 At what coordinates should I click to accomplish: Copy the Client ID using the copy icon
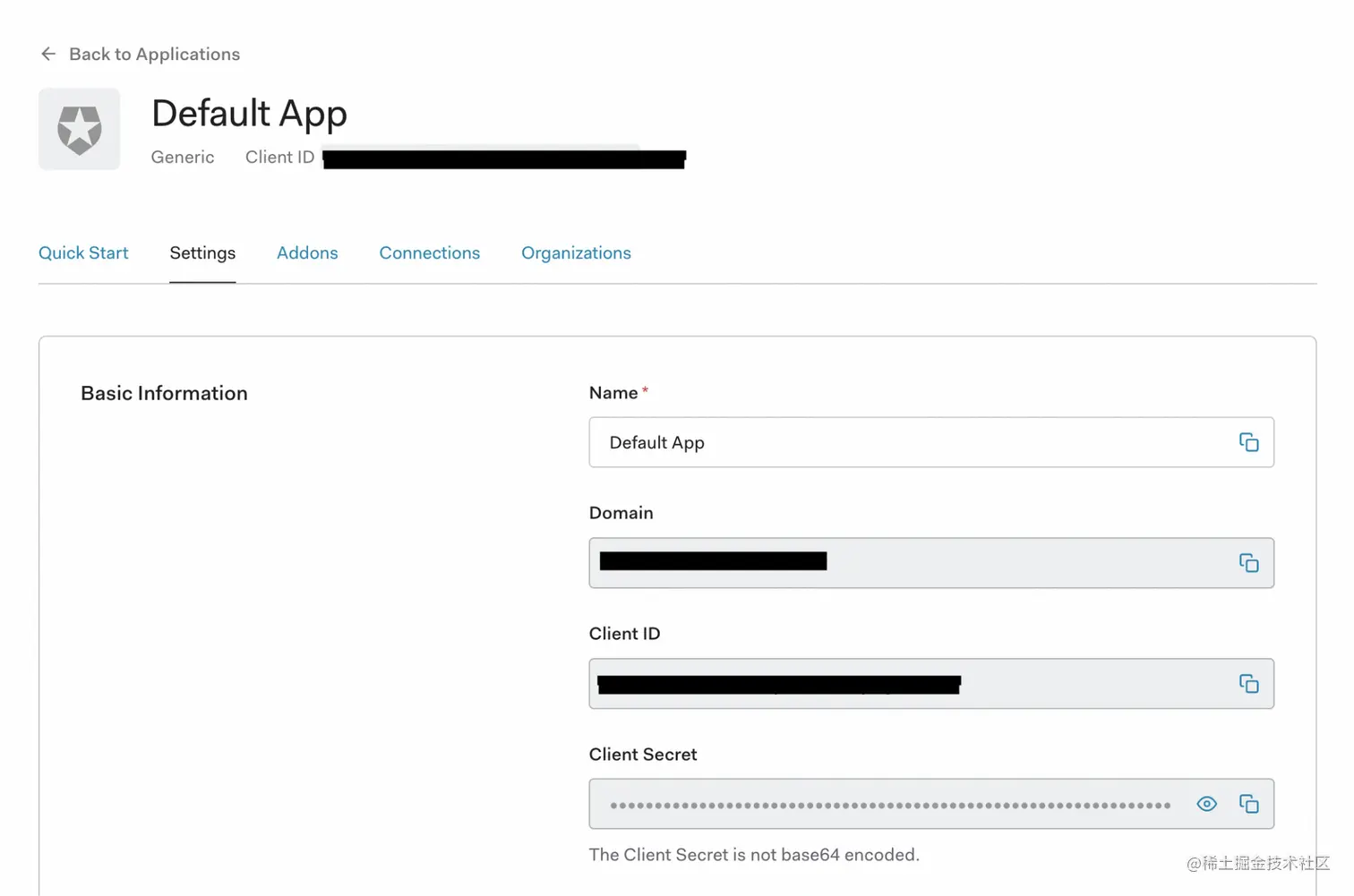1248,683
